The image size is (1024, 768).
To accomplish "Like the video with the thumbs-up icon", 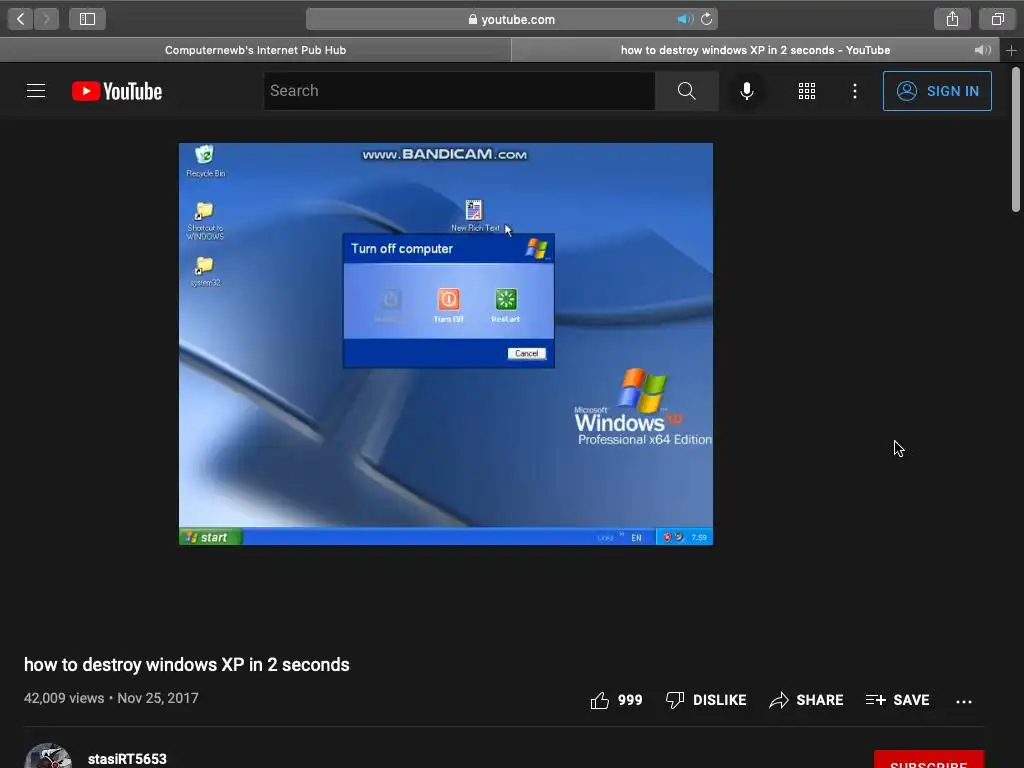I will pos(600,700).
